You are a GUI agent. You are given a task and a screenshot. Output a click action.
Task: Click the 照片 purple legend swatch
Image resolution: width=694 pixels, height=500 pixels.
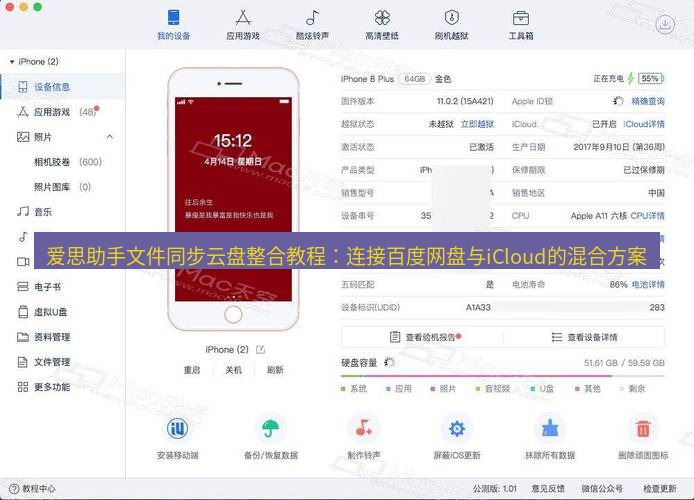tap(433, 389)
